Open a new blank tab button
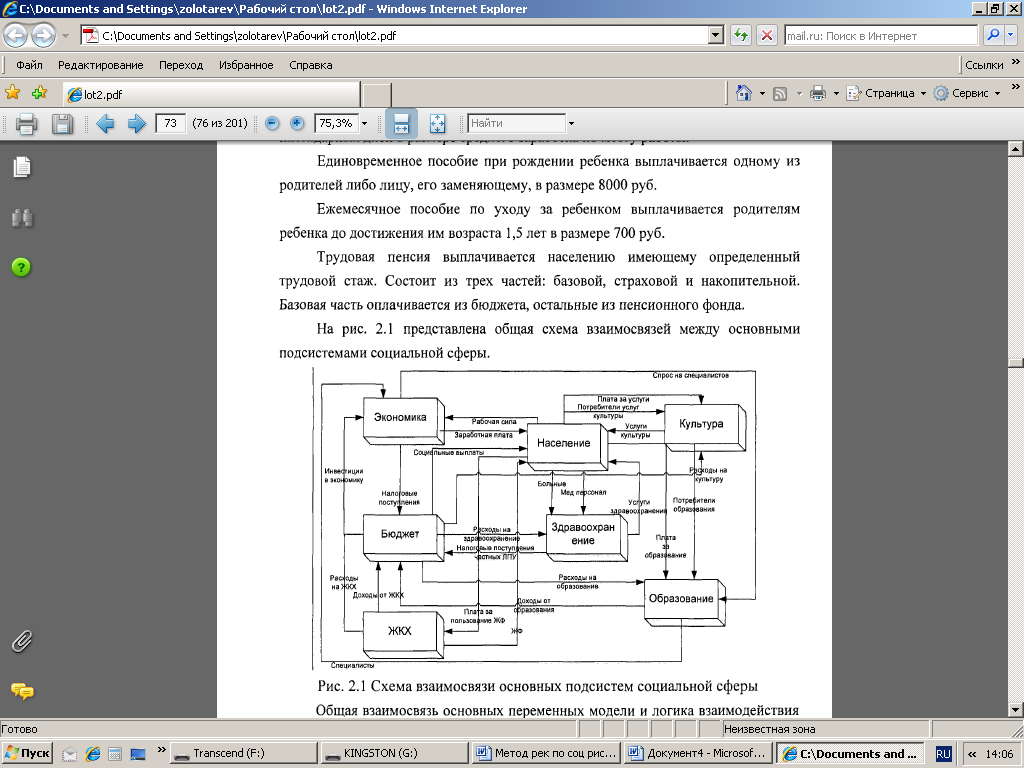 point(377,95)
